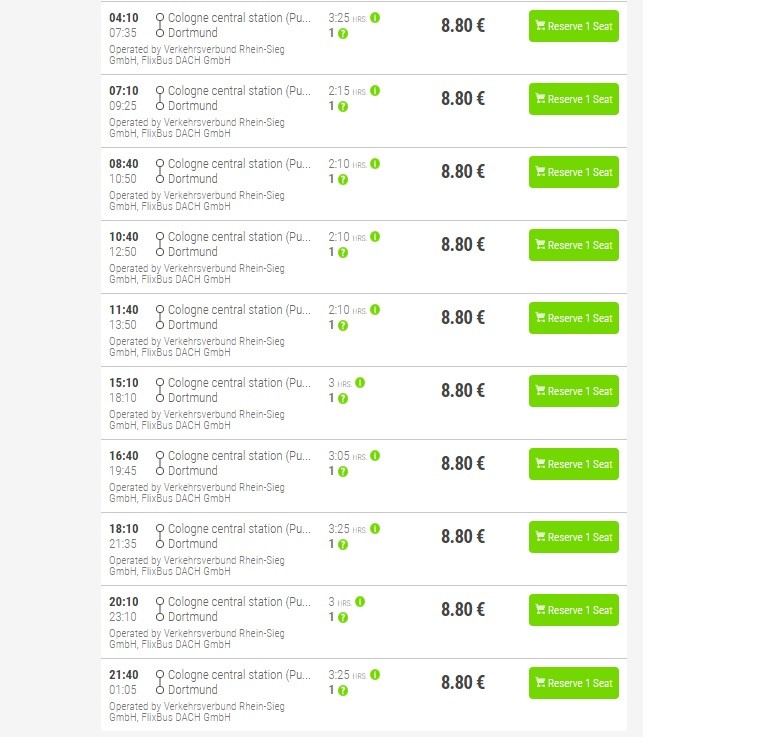
Task: Open duration info icon for 18:10 departure
Action: tap(376, 529)
